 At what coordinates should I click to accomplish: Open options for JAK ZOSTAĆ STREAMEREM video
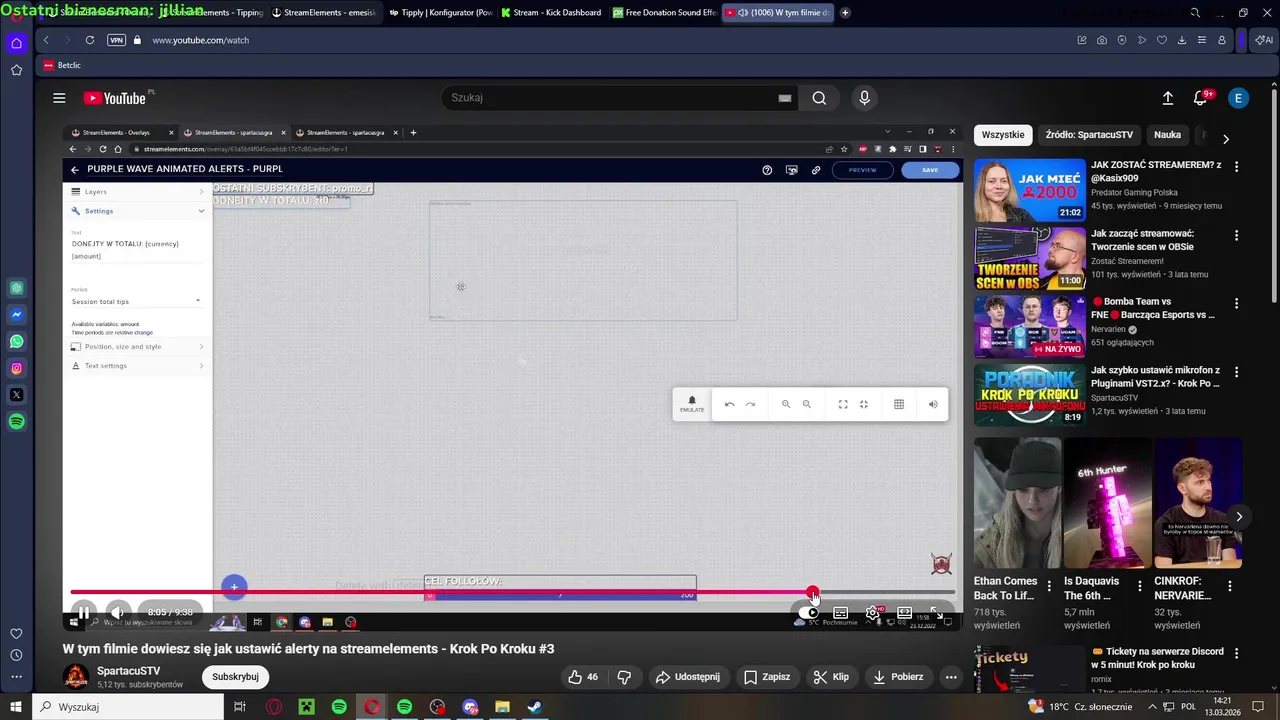click(x=1236, y=167)
